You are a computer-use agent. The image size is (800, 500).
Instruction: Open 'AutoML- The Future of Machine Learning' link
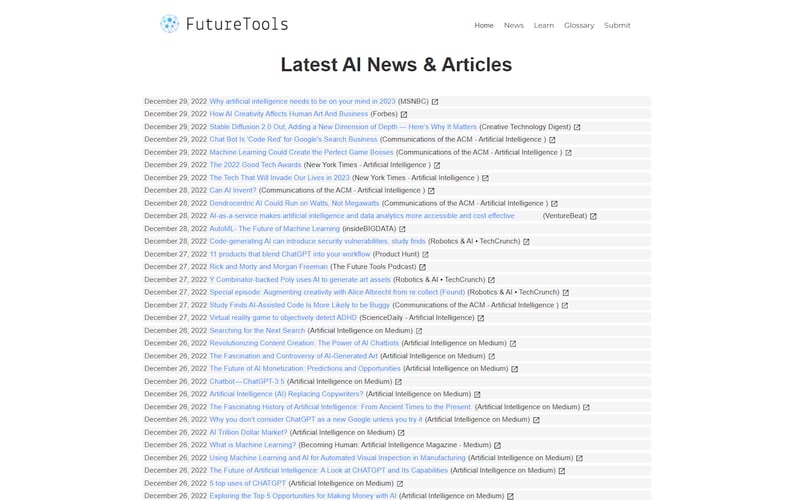point(274,229)
